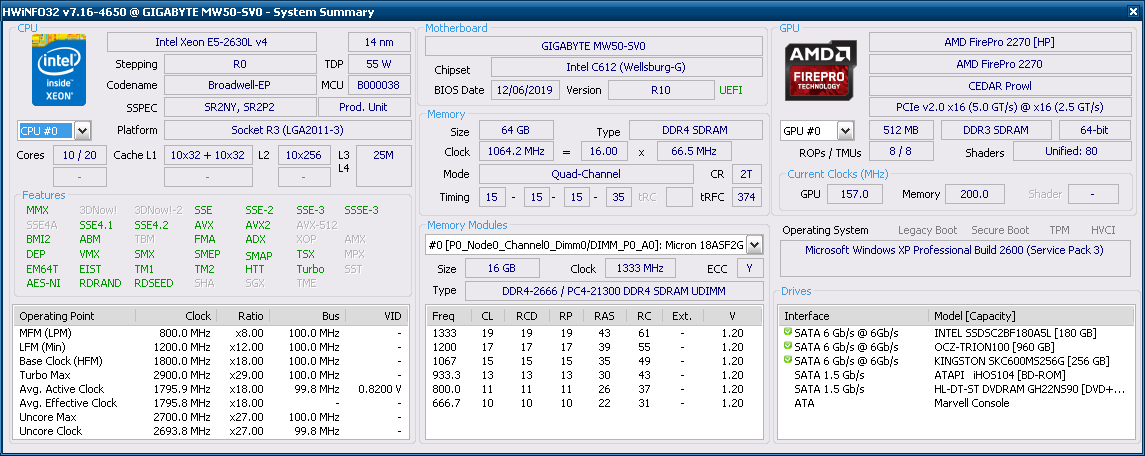Click the GPU clock 157.0 value
Viewport: 1145px width, 456px height.
click(854, 194)
